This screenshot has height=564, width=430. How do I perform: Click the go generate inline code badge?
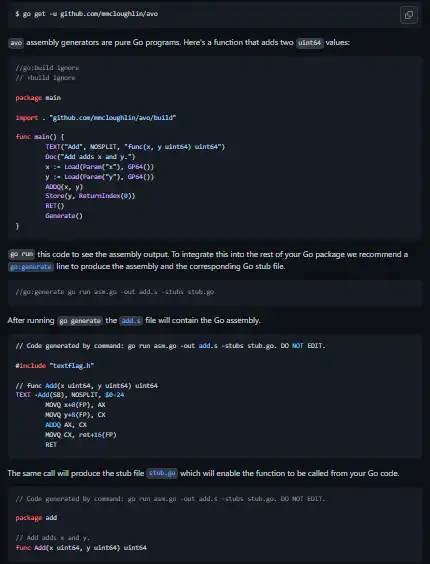[80, 321]
